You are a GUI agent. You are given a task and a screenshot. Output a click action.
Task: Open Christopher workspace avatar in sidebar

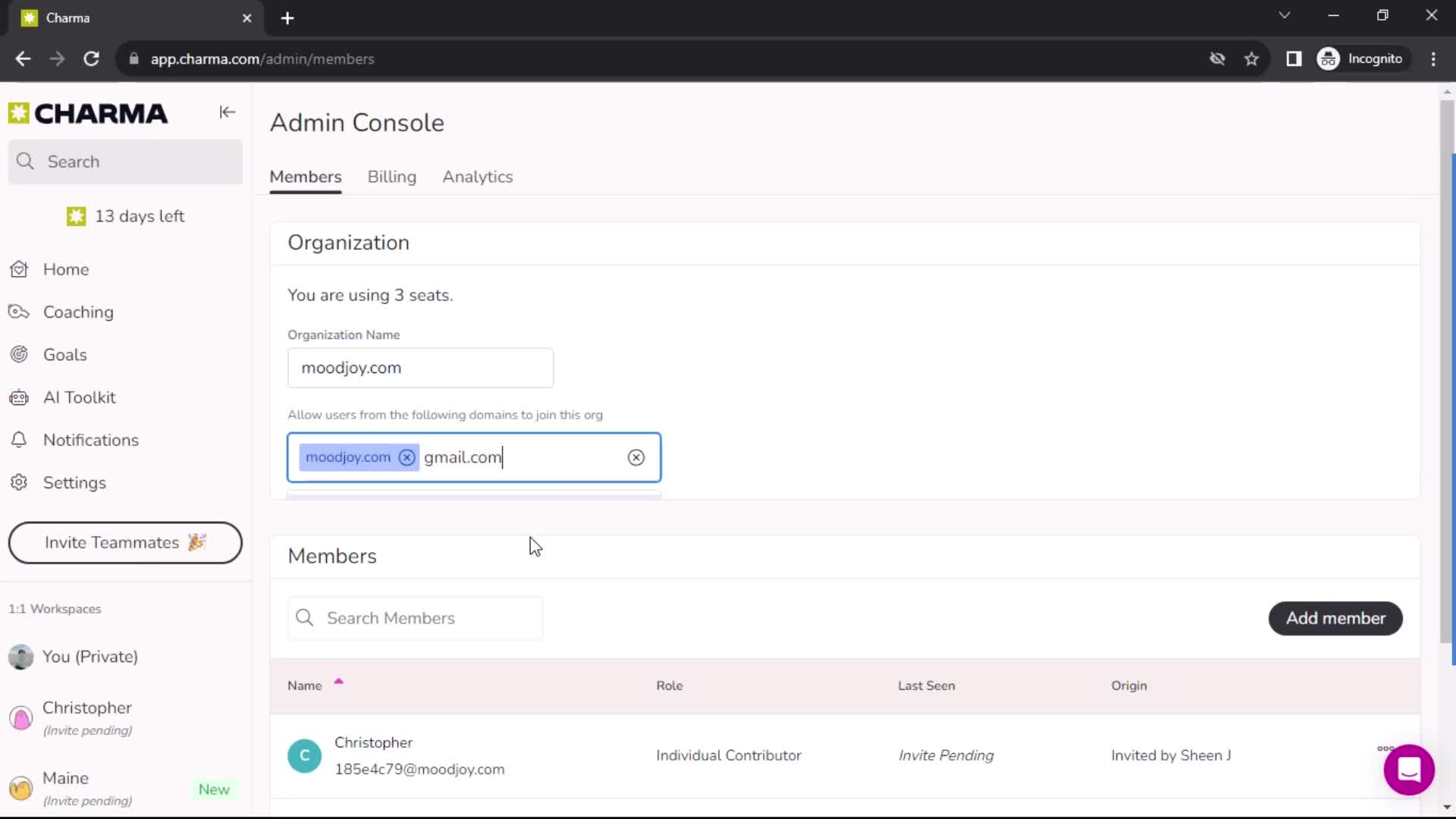pos(21,717)
